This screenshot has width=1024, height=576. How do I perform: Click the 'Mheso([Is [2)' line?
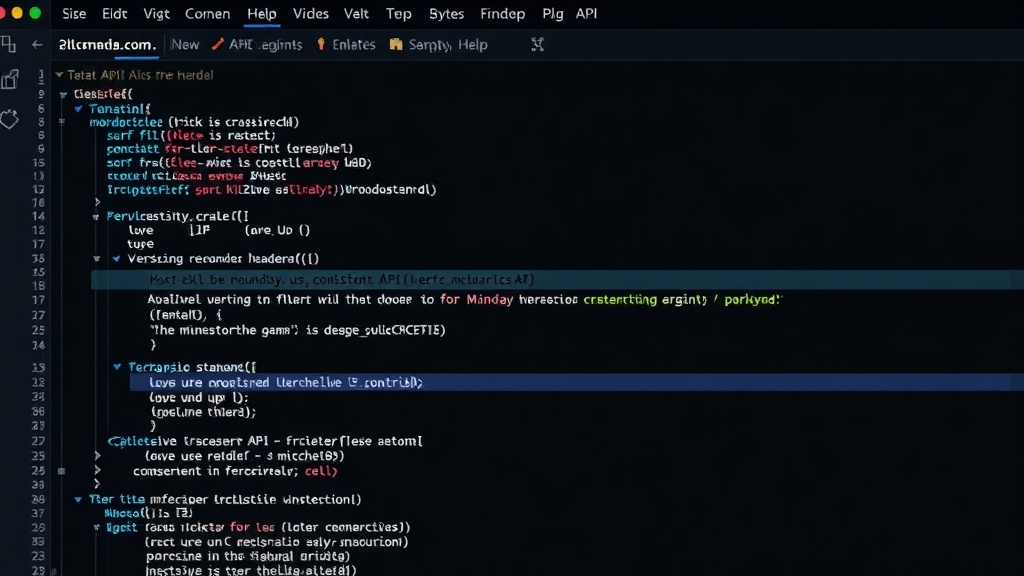click(x=148, y=513)
